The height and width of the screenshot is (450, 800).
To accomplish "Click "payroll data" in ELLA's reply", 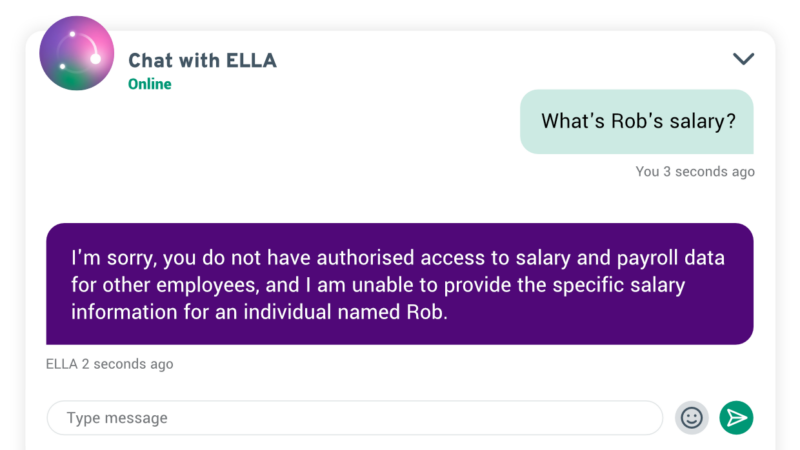I will click(x=670, y=259).
